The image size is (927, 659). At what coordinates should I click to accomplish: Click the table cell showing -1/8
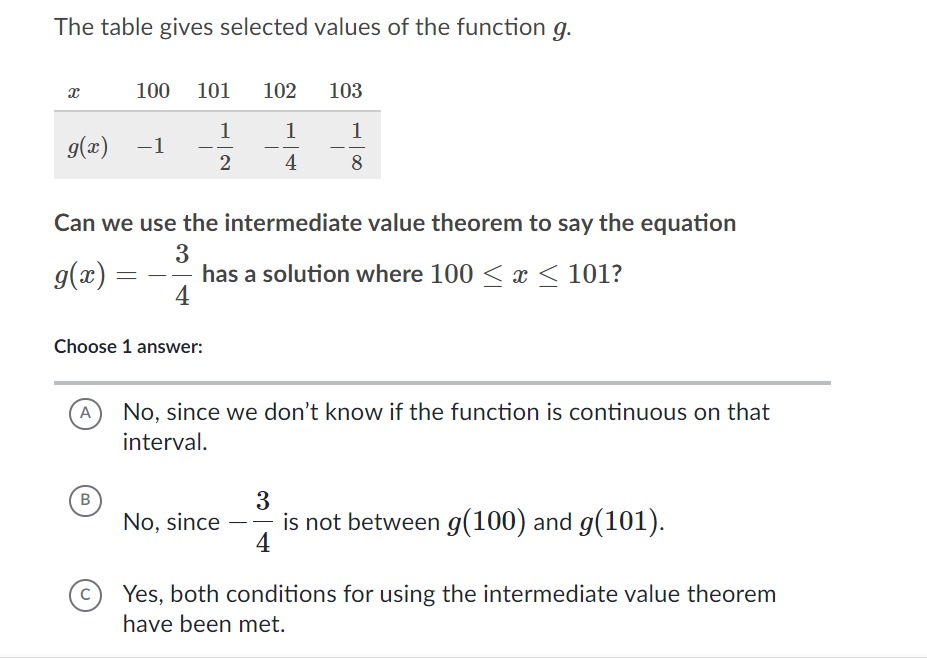[x=349, y=144]
